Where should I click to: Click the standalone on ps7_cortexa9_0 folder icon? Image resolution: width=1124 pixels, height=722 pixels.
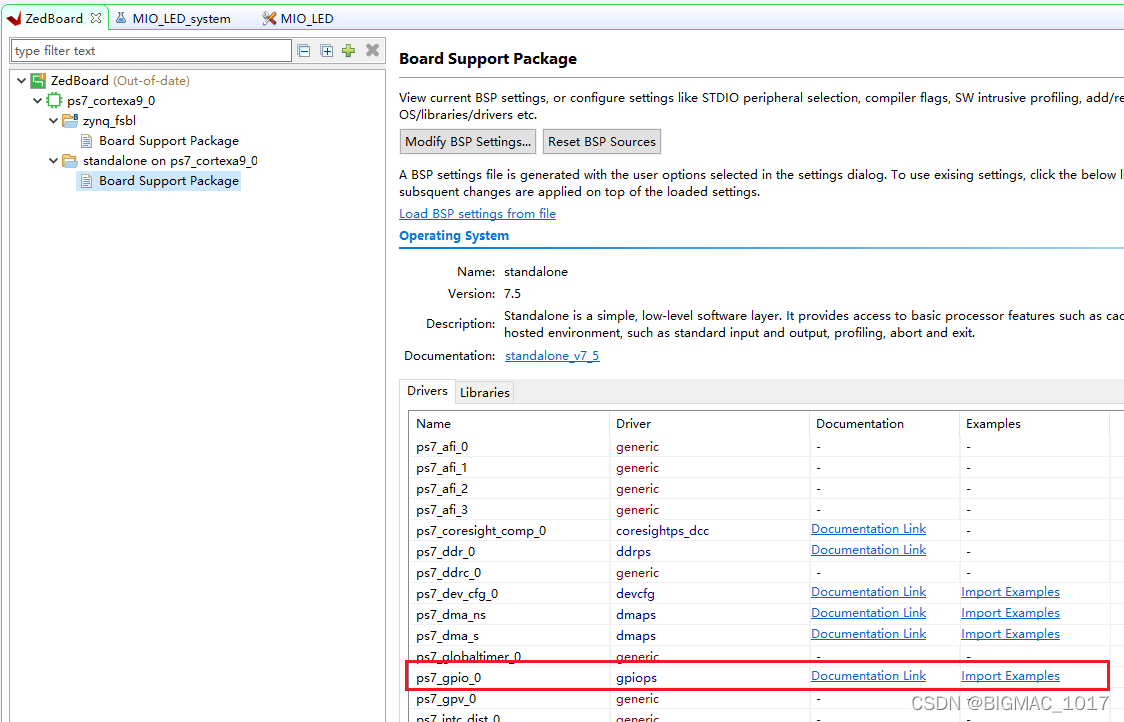pyautogui.click(x=70, y=161)
